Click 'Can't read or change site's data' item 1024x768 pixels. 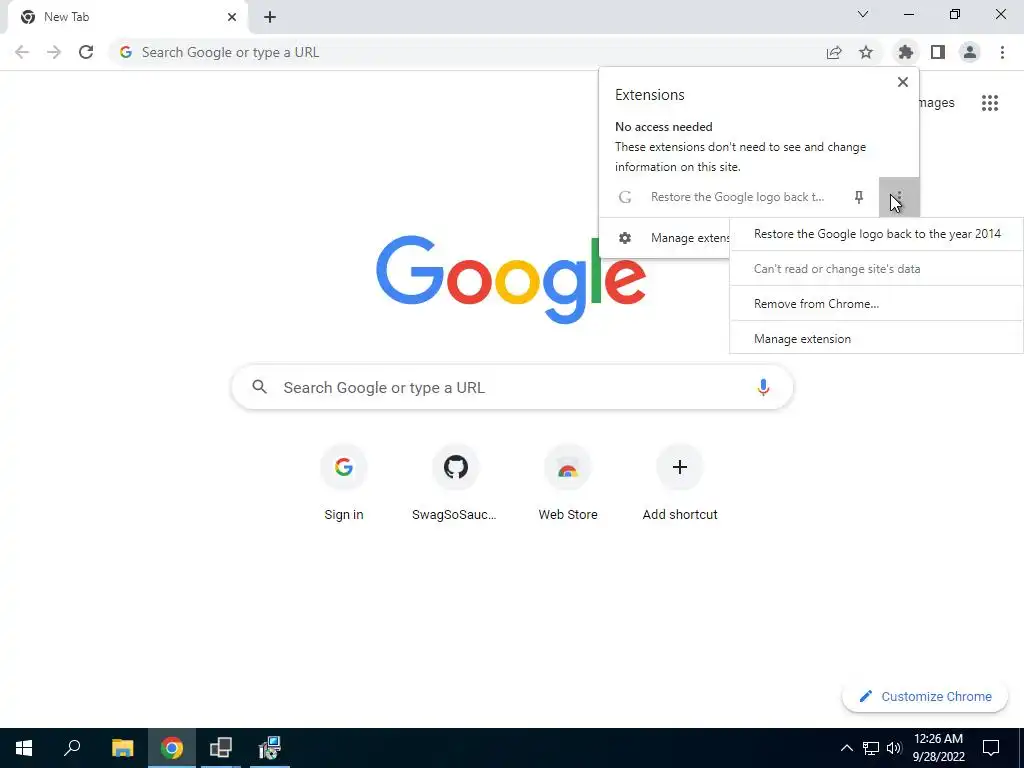876,268
